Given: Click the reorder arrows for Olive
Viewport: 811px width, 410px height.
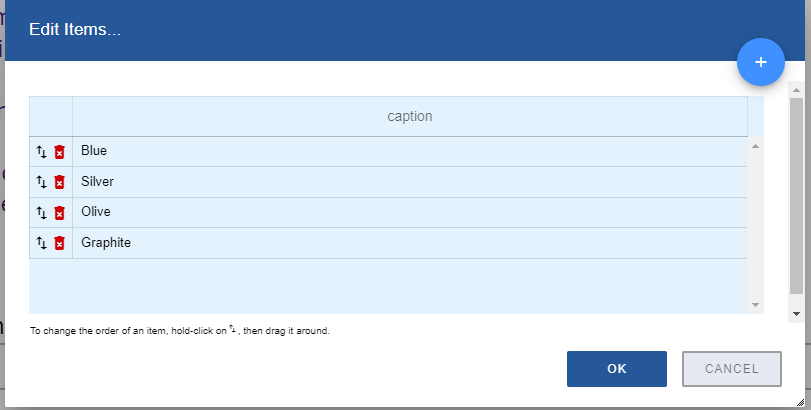Looking at the screenshot, I should point(42,213).
